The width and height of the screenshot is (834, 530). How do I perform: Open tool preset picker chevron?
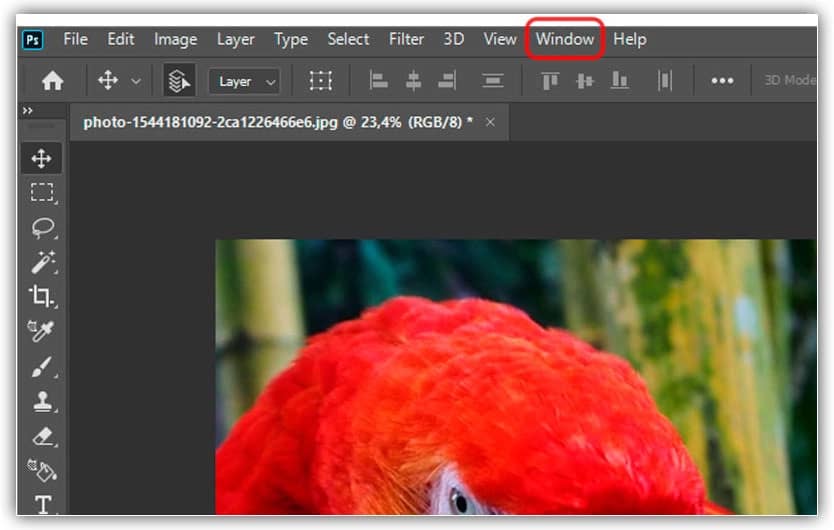point(136,81)
